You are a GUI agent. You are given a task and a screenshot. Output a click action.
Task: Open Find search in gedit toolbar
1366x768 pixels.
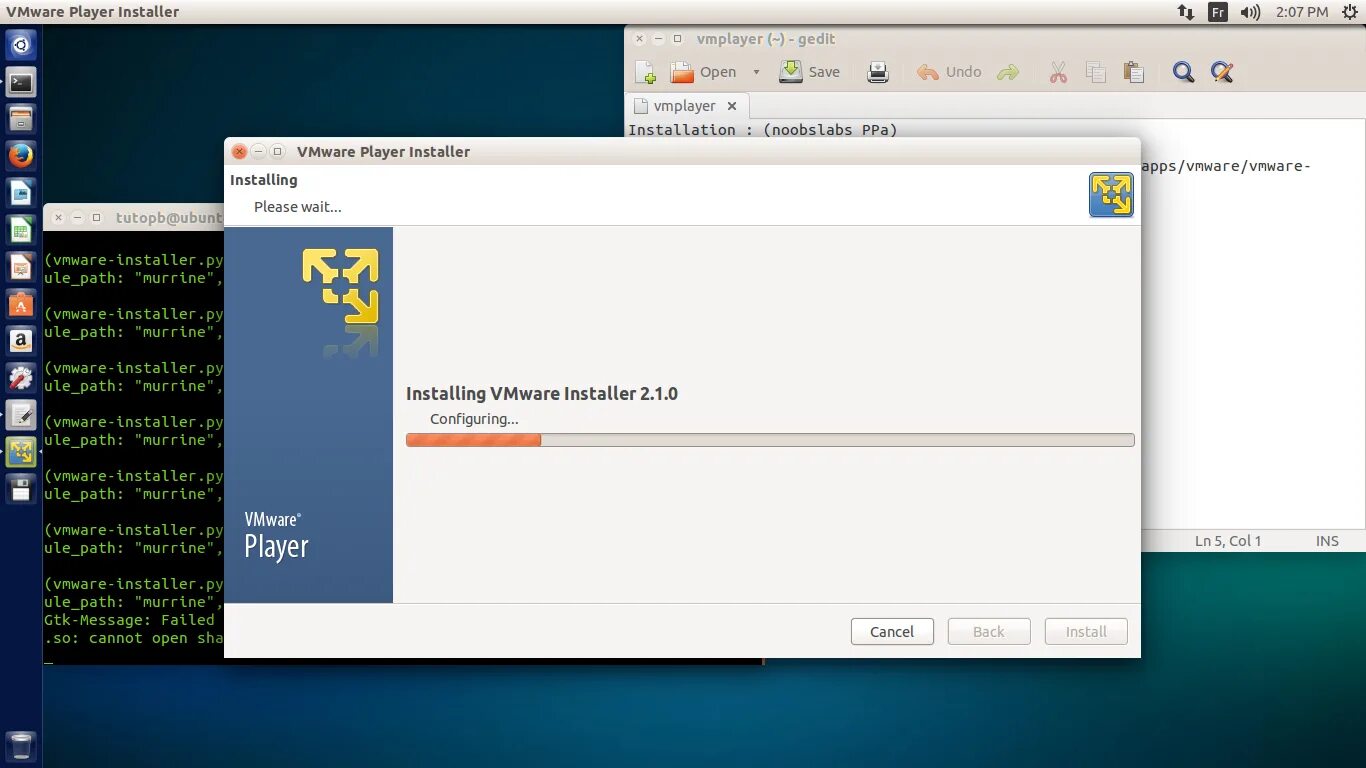tap(1184, 72)
